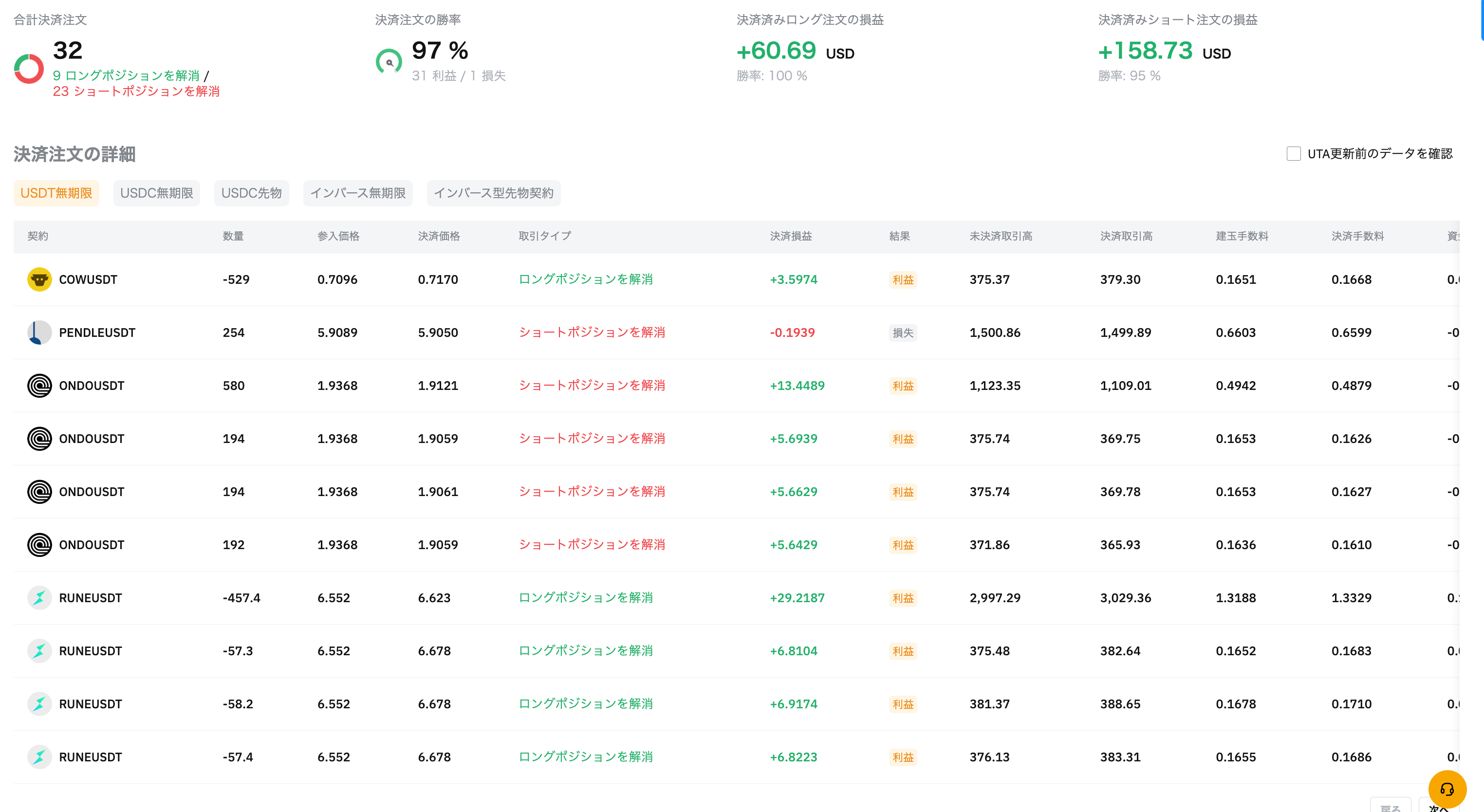Select the USDT無期限 tab
Viewport: 1484px width, 812px height.
pyautogui.click(x=56, y=193)
